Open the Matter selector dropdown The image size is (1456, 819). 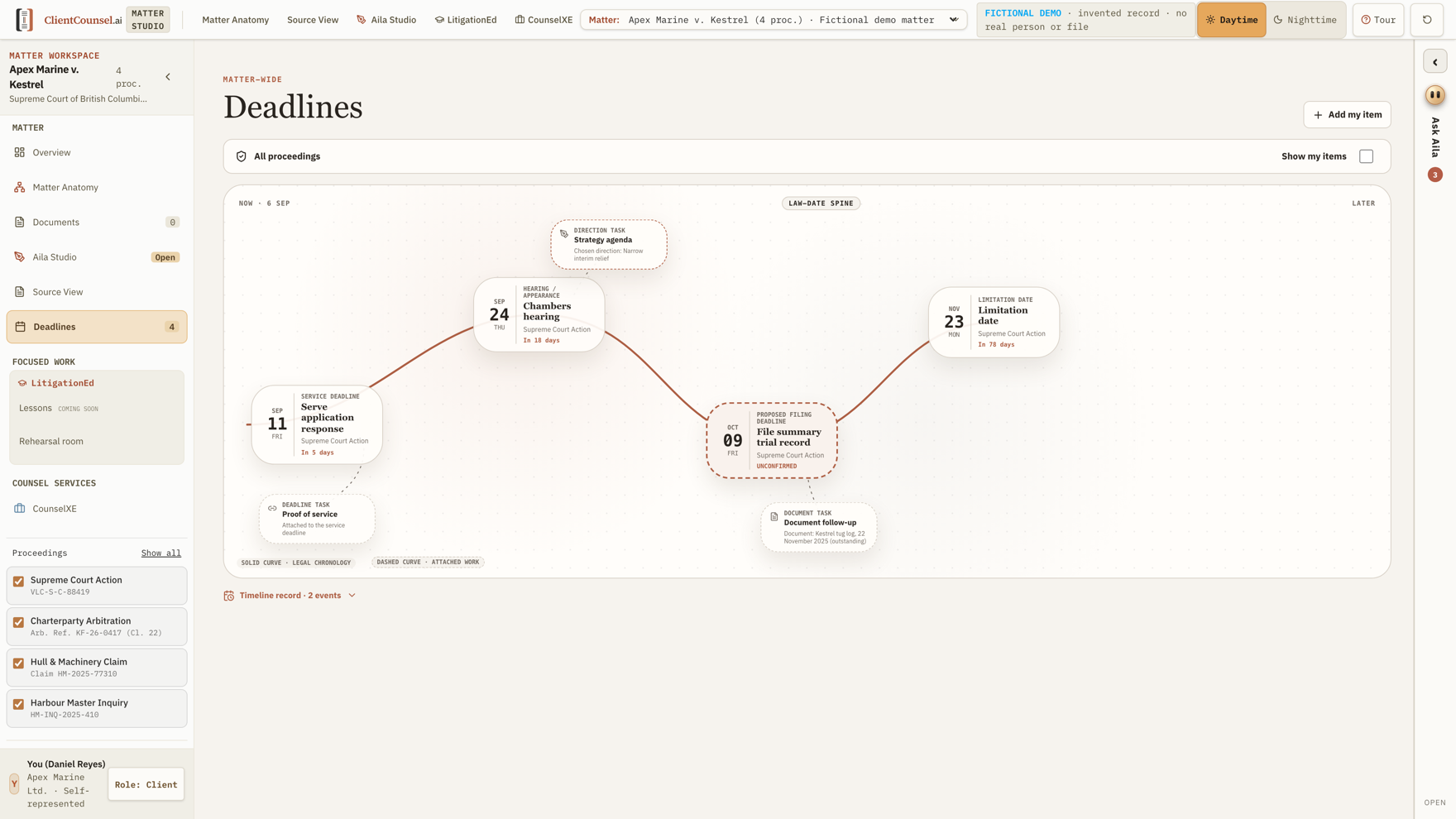click(x=773, y=20)
